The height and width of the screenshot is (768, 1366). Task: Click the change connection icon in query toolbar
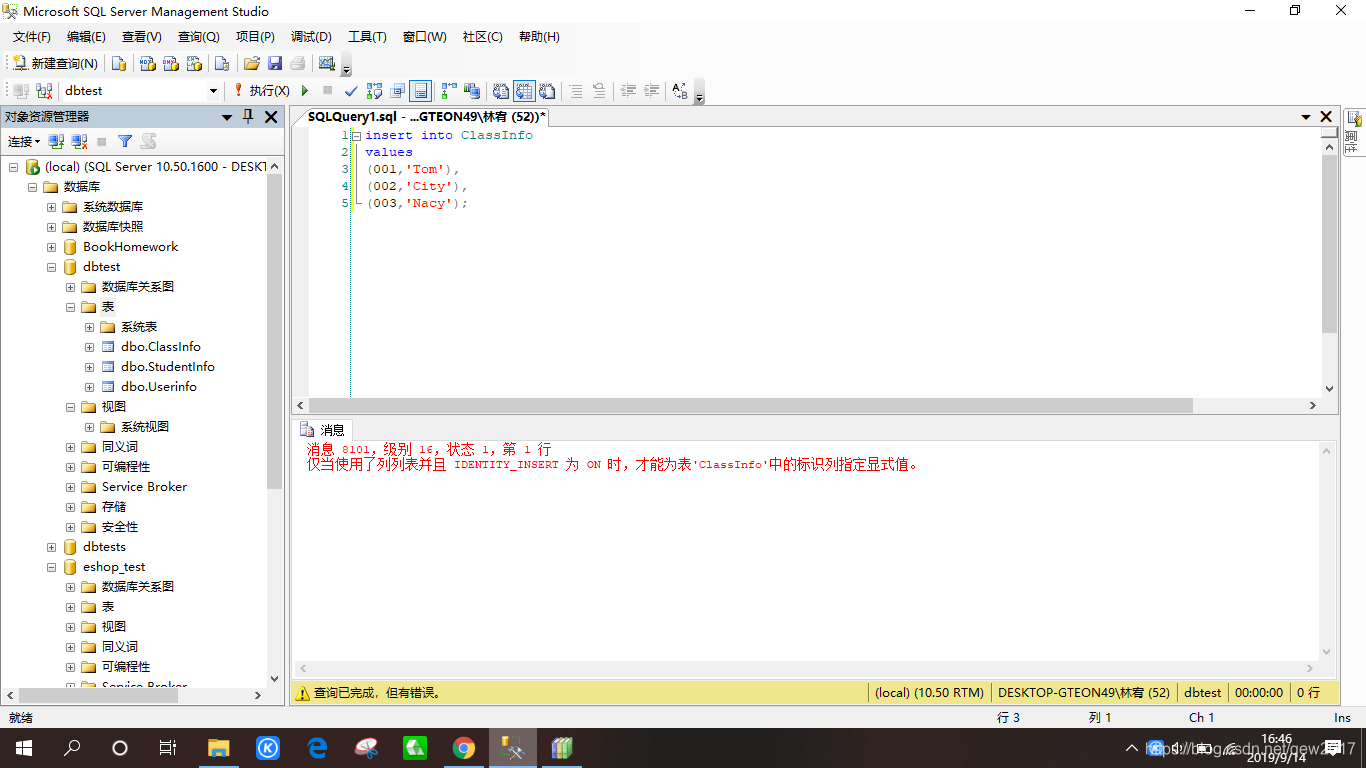(45, 91)
